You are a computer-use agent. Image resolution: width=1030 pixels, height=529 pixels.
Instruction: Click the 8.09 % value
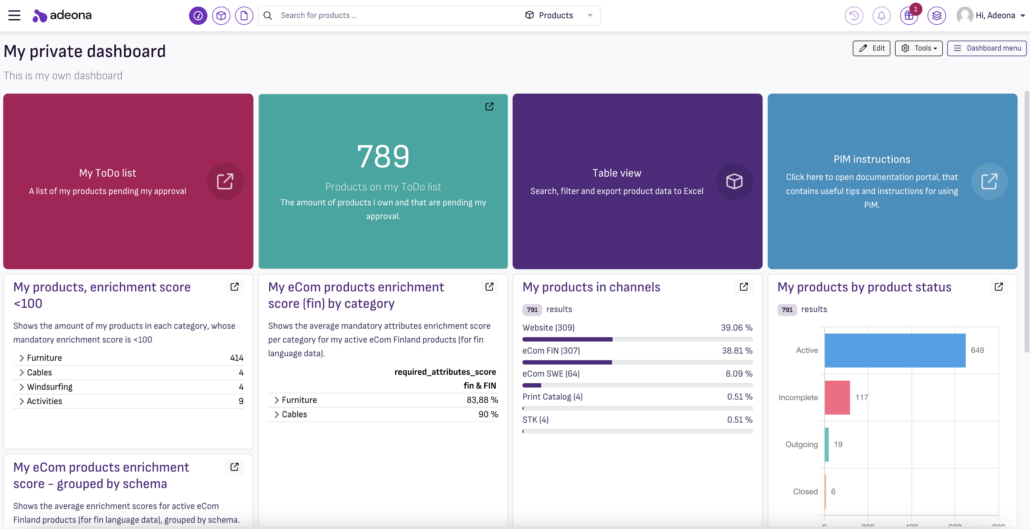pos(739,374)
